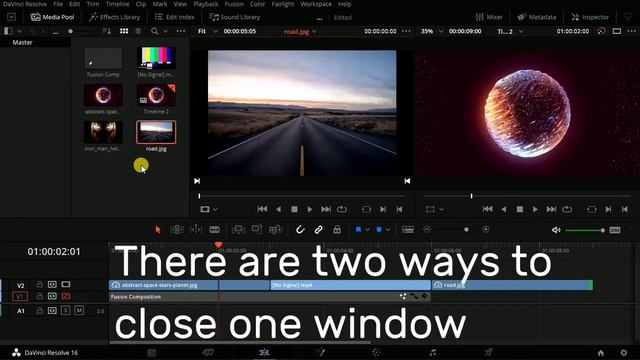Open project settings gear icon
The image size is (640, 360).
(x=624, y=352)
